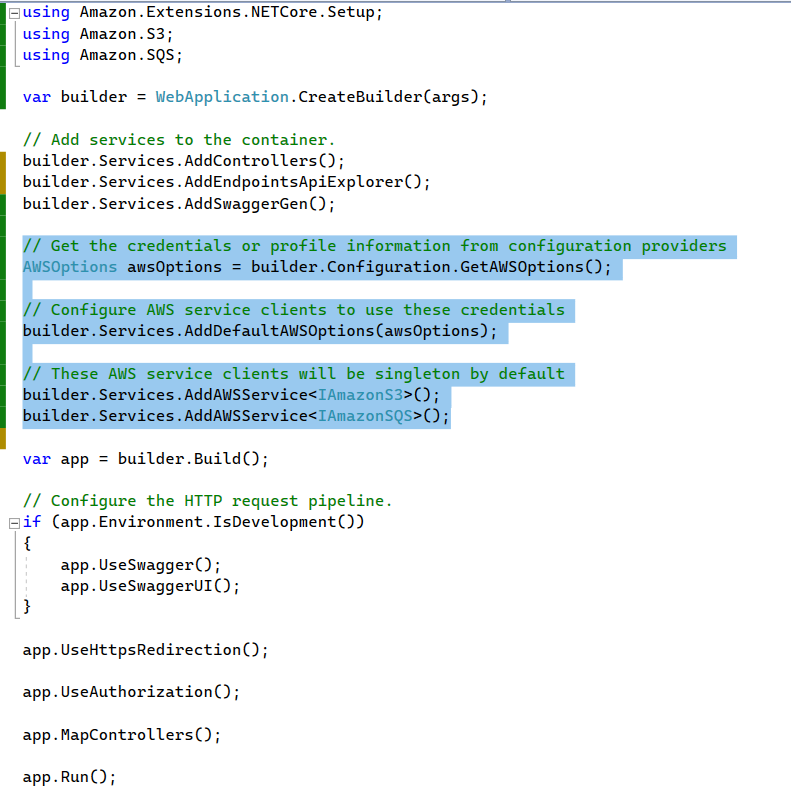The width and height of the screenshot is (791, 795).
Task: Click 'builder.Services.AddSwaggerGen();' line
Action: coord(179,204)
